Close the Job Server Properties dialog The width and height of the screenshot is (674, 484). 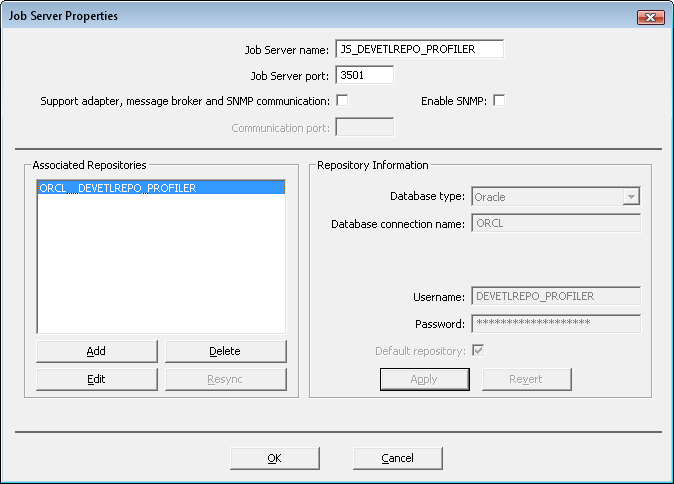pos(650,17)
